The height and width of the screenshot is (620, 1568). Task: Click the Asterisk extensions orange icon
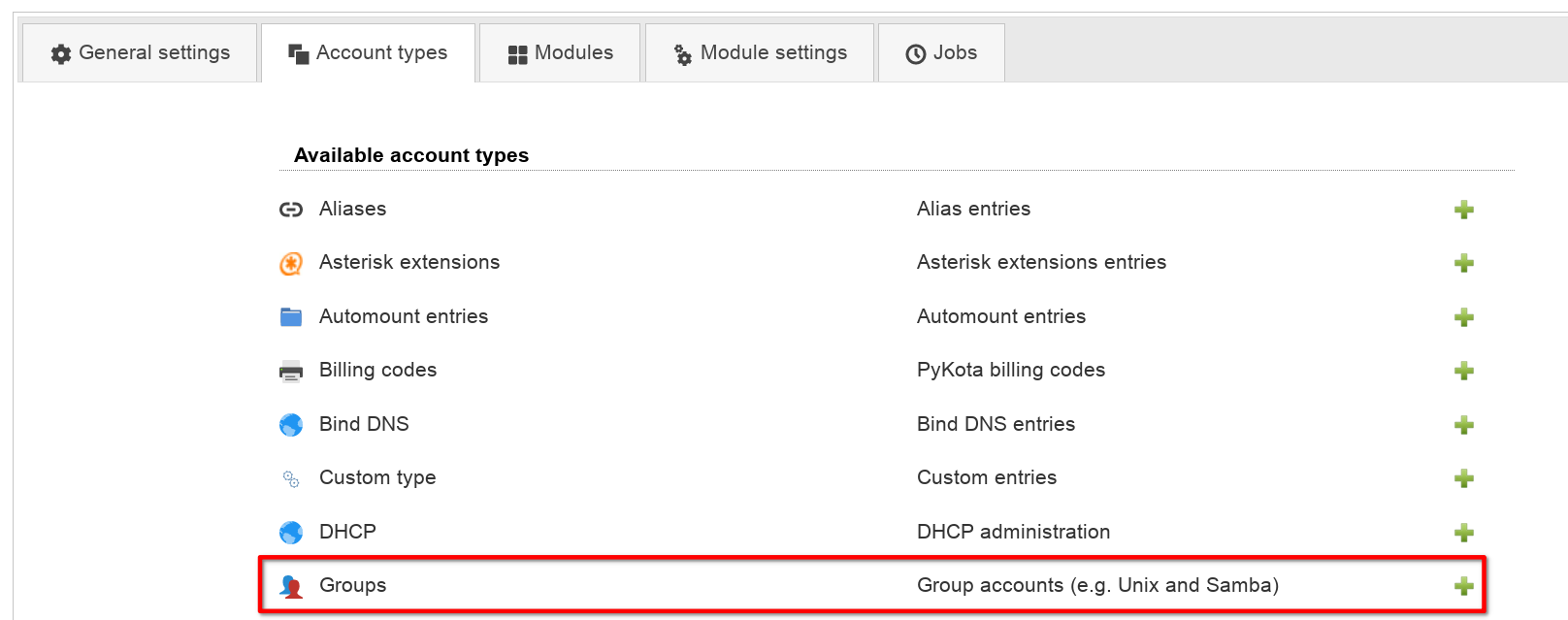click(x=291, y=263)
